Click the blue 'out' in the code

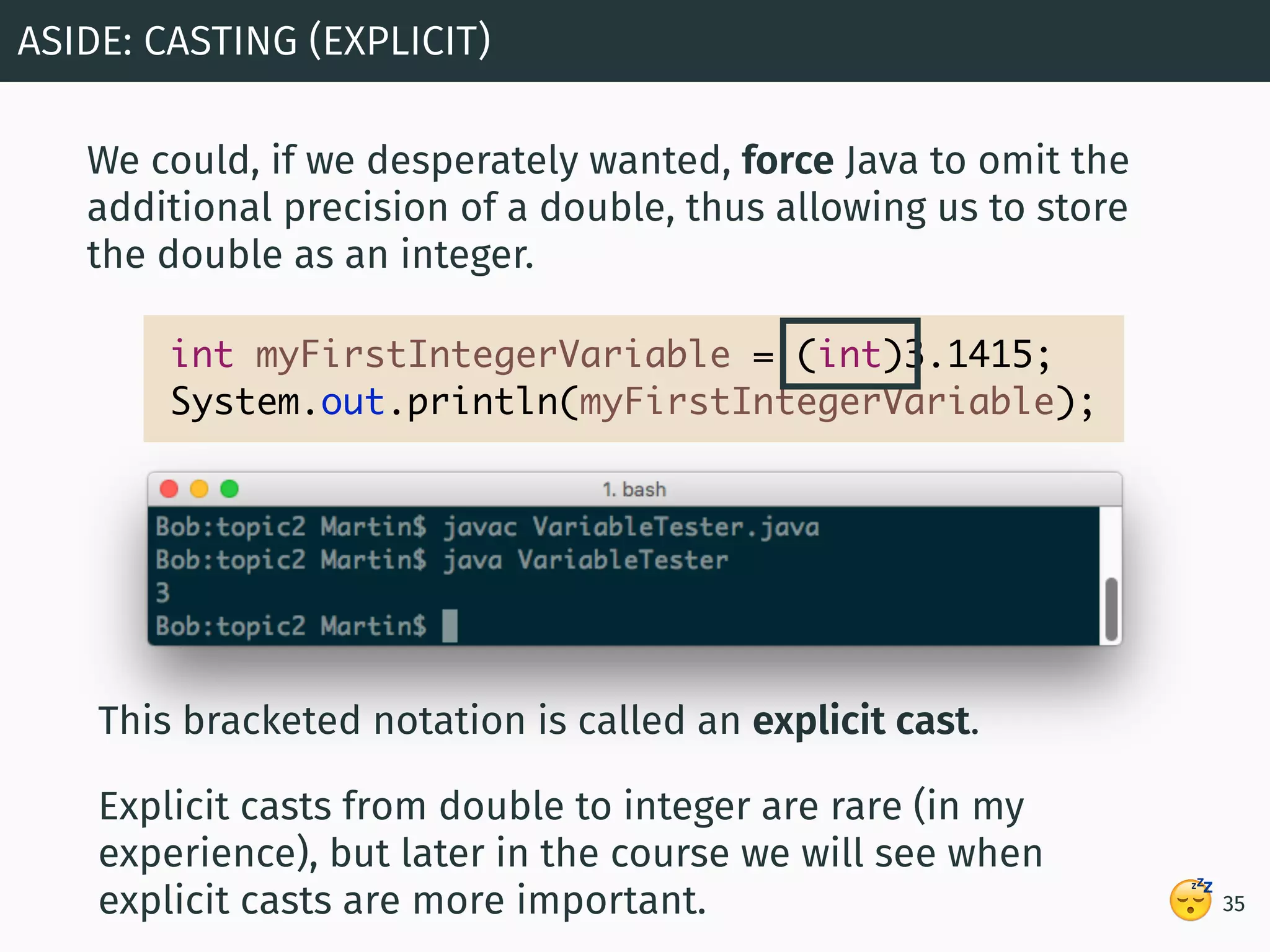(353, 402)
